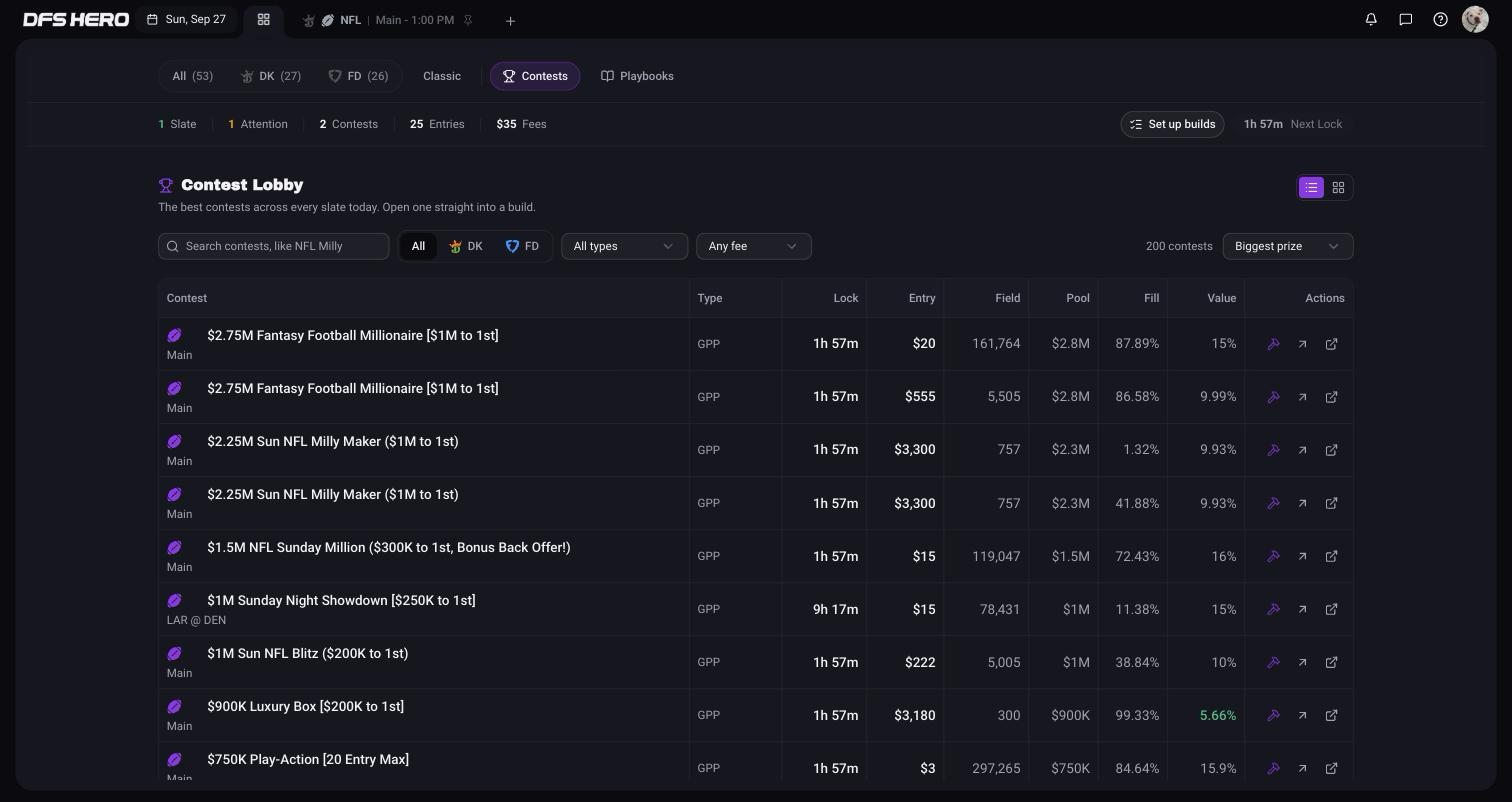Open the $900K Luxury Box contest title
The image size is (1512, 802).
pos(305,706)
